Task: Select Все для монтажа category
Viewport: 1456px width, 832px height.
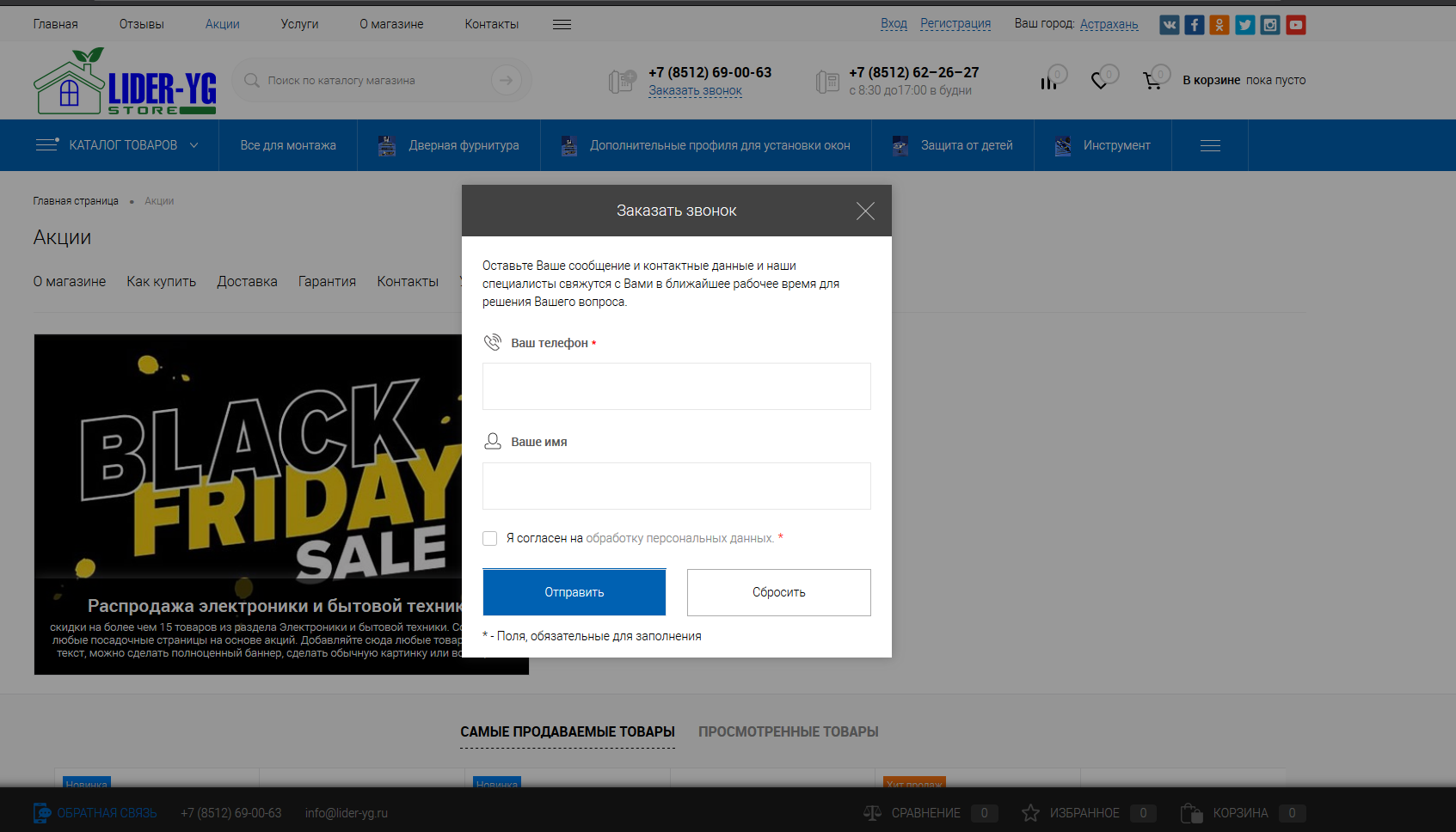Action: (288, 145)
